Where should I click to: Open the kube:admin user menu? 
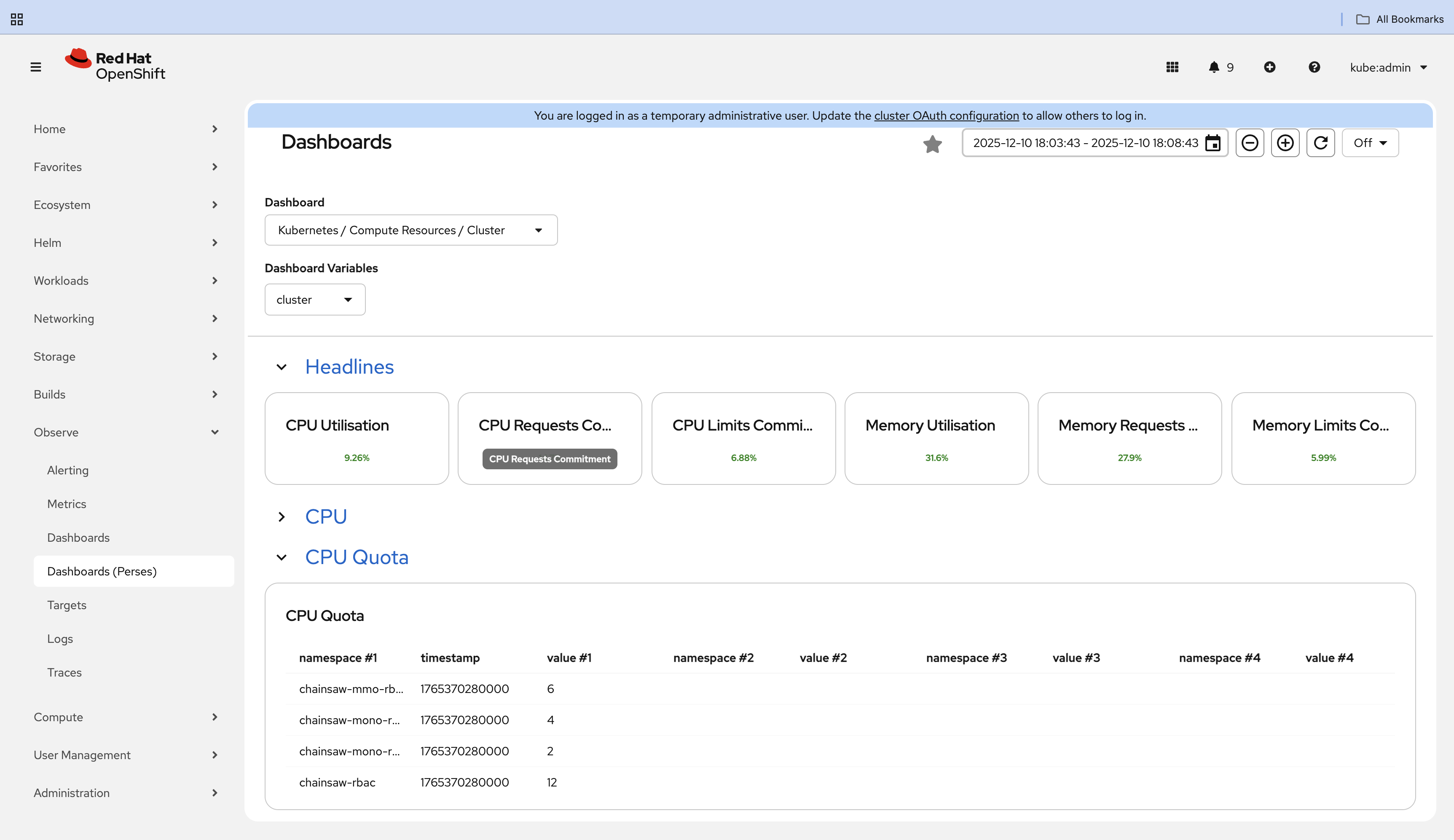point(1388,67)
